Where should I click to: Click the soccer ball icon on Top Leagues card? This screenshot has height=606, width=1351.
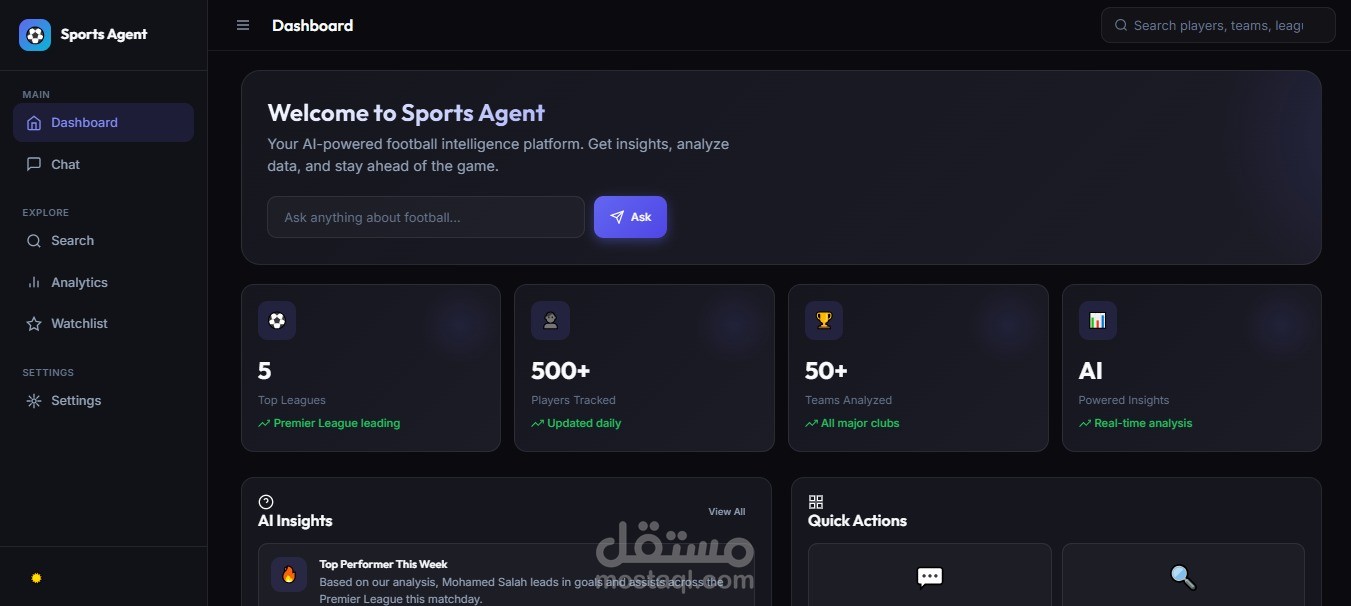[x=277, y=321]
